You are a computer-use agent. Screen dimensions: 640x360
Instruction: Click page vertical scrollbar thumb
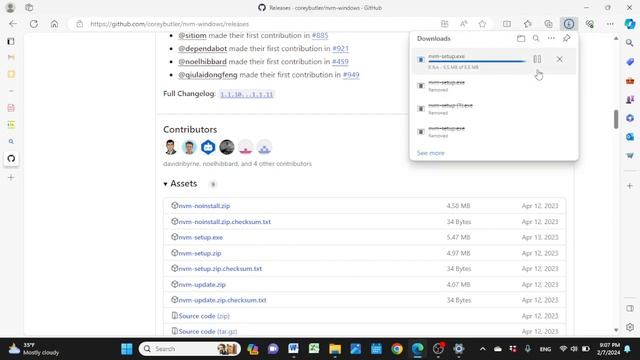tap(616, 120)
